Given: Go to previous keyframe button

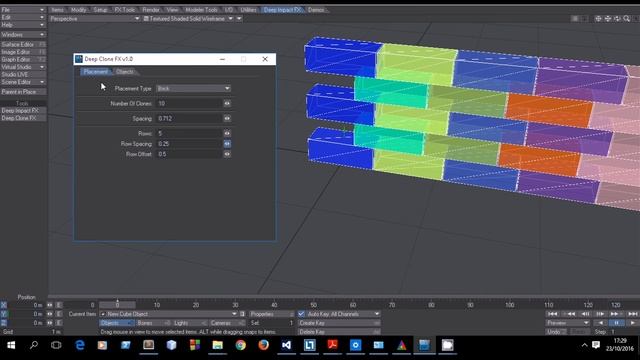Looking at the screenshot, I should tap(569, 314).
